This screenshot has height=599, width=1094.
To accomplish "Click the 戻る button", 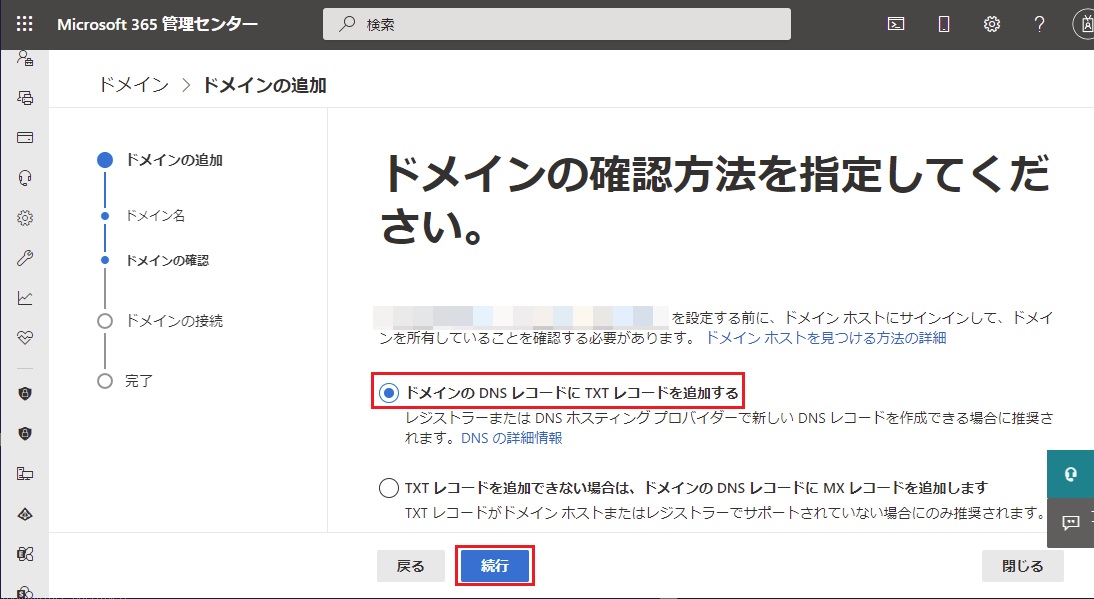I will (x=410, y=566).
